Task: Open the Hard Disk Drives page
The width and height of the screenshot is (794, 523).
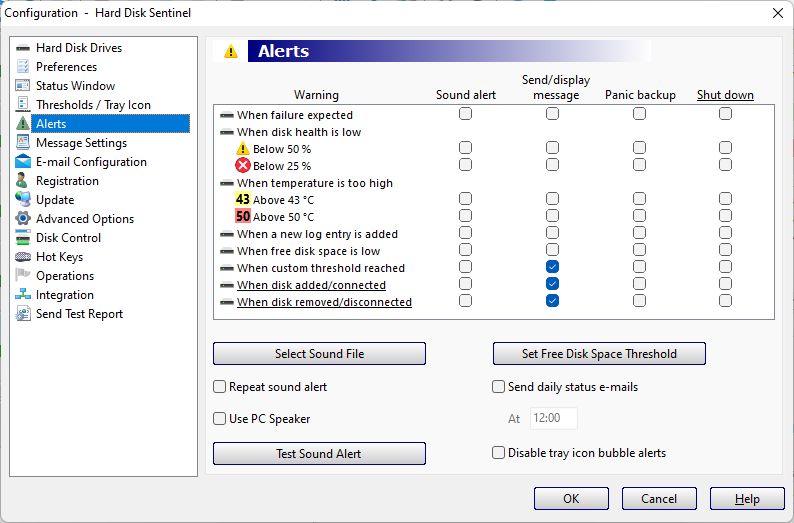Action: [79, 48]
